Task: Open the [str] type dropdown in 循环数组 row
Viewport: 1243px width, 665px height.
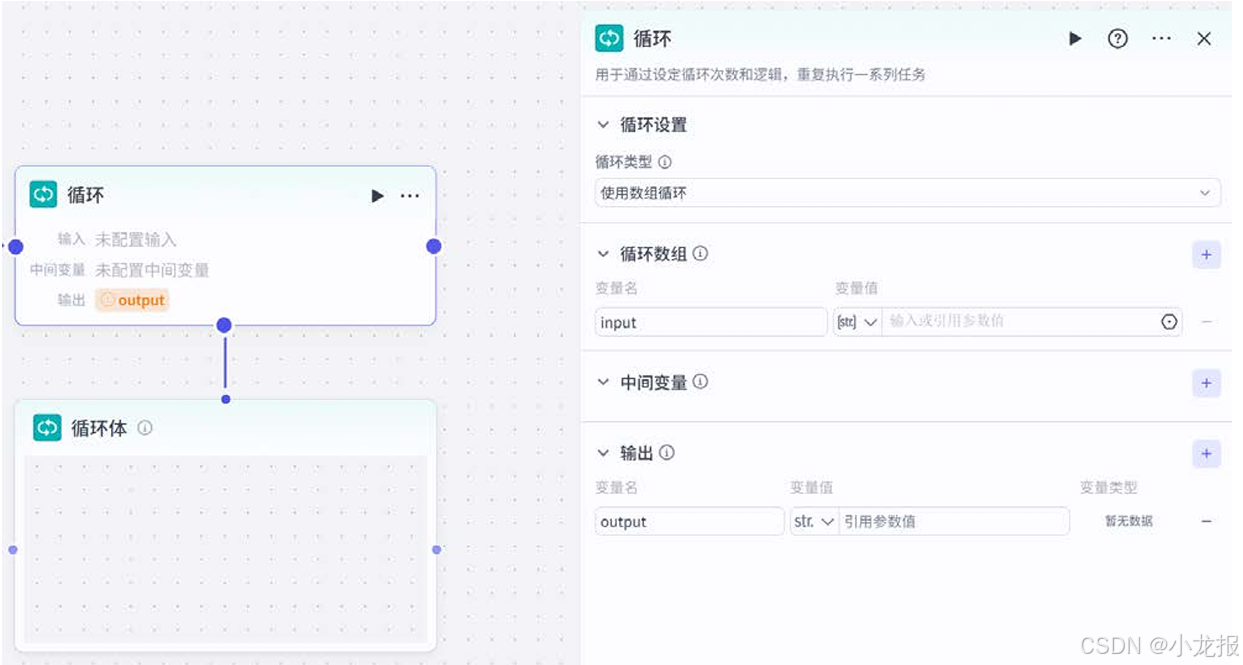Action: tap(857, 321)
